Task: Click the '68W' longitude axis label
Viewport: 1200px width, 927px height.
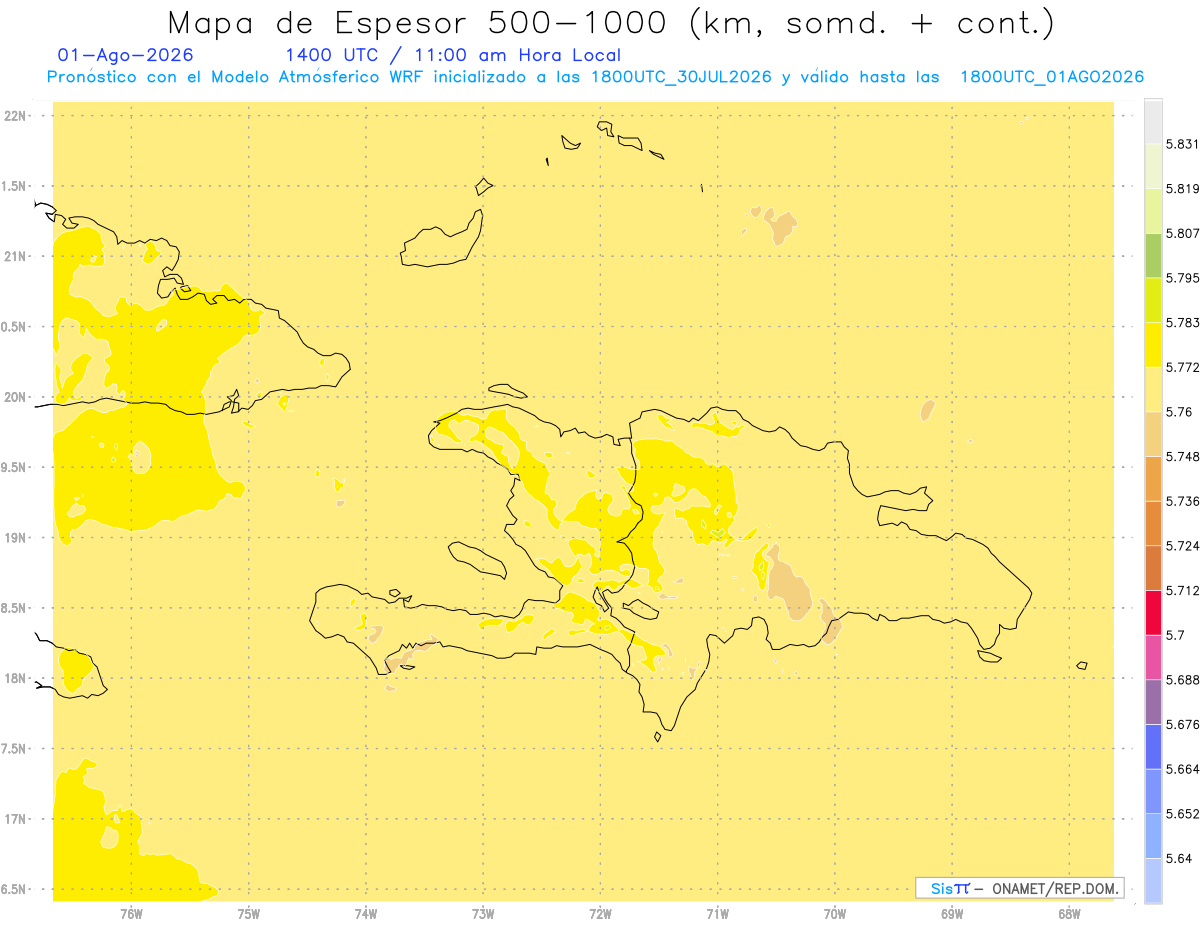Action: (1069, 913)
